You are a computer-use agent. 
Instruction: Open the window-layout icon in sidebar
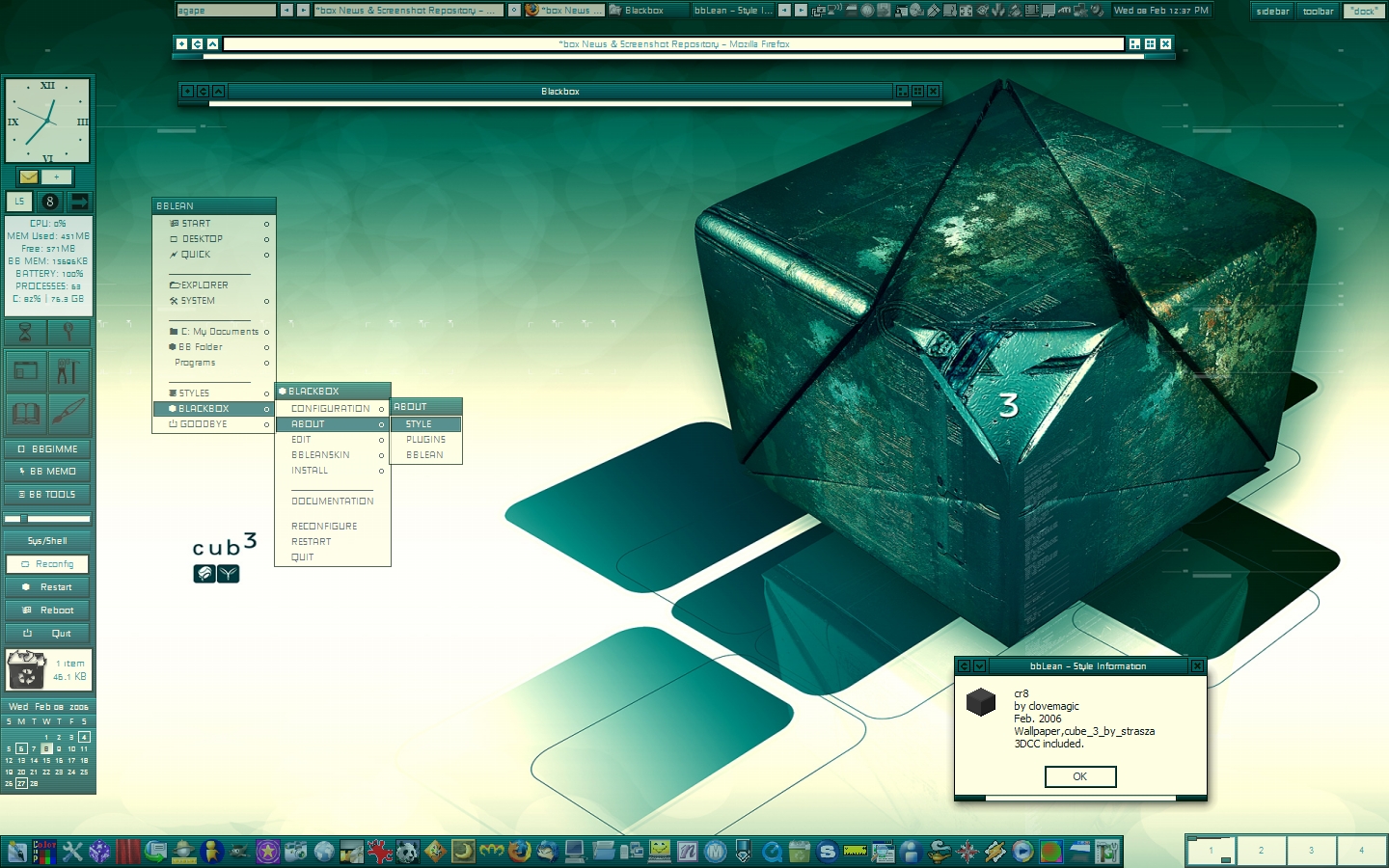[x=26, y=370]
